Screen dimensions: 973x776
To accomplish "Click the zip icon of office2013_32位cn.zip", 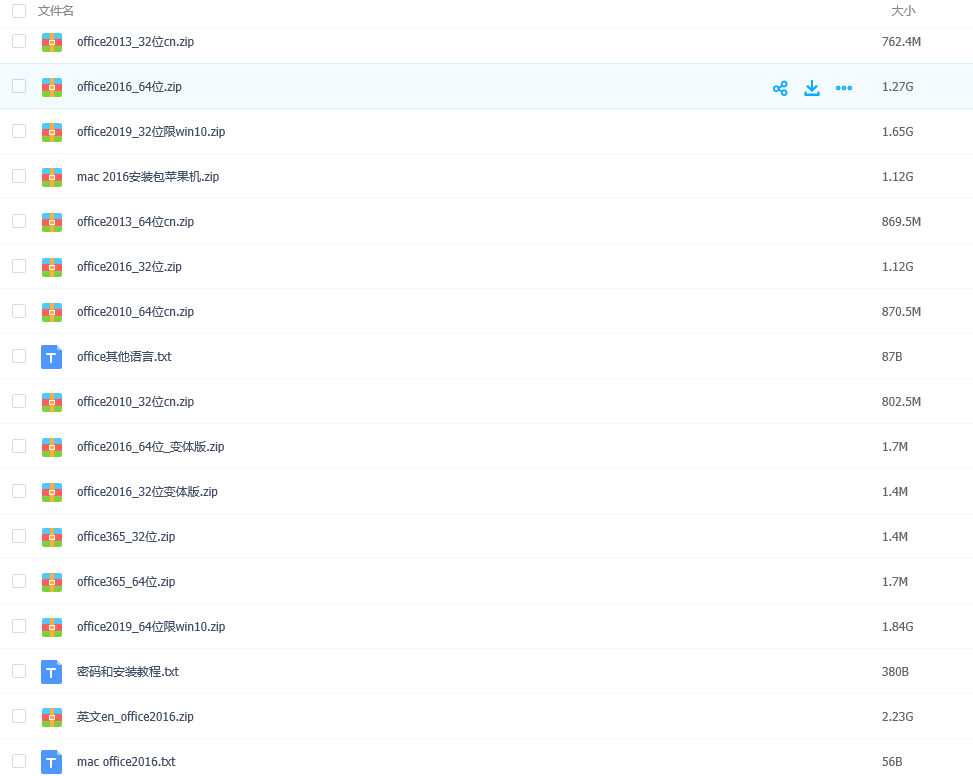I will pyautogui.click(x=52, y=42).
